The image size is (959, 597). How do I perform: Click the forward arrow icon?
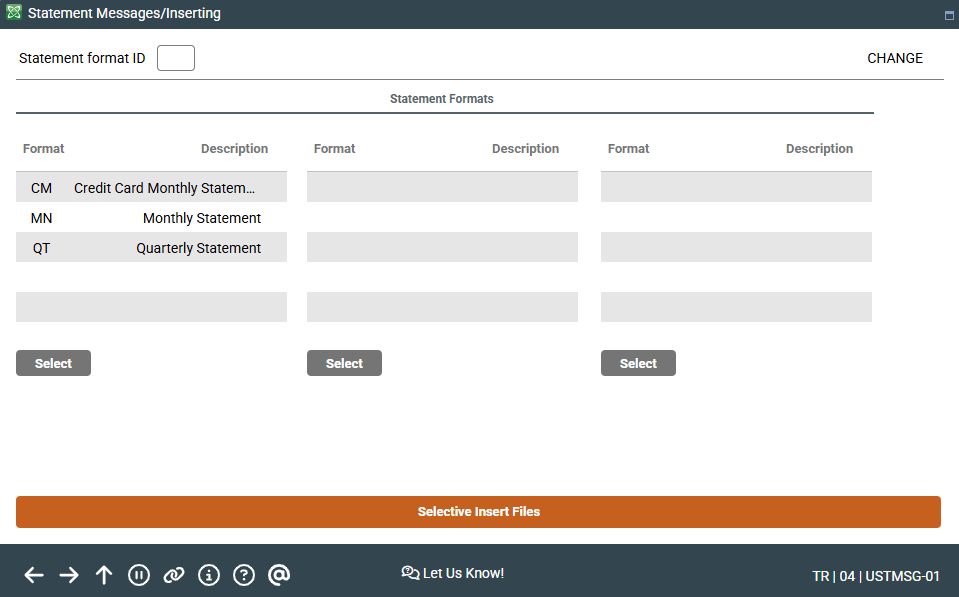click(x=69, y=575)
